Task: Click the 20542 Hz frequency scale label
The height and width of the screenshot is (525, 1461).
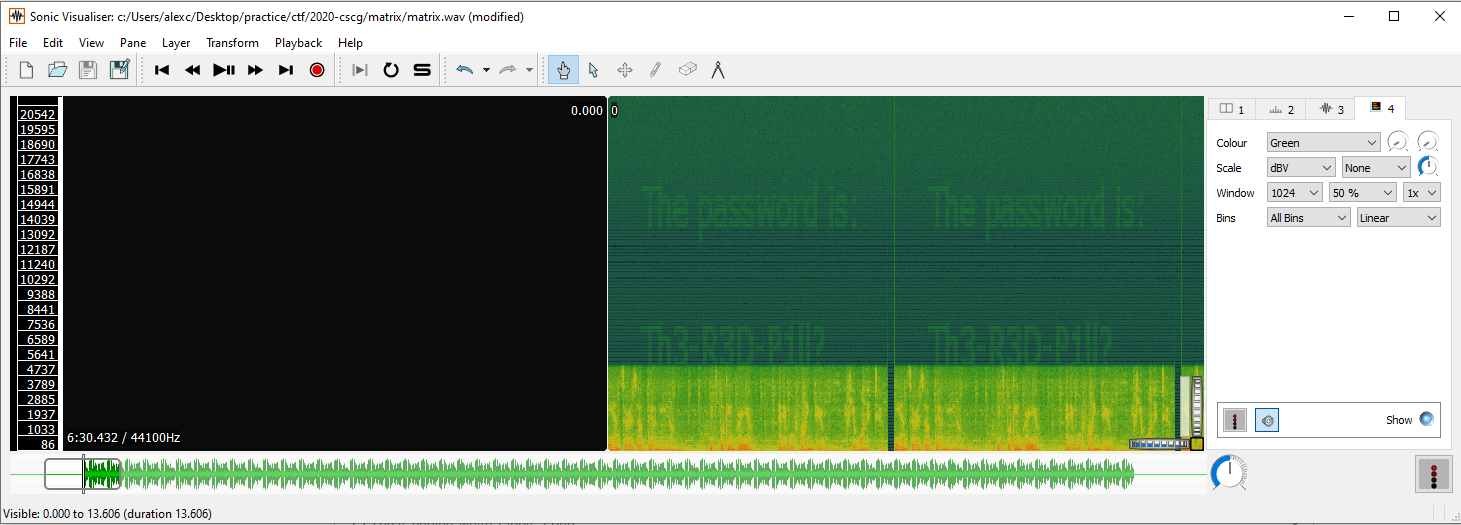Action: pos(38,115)
